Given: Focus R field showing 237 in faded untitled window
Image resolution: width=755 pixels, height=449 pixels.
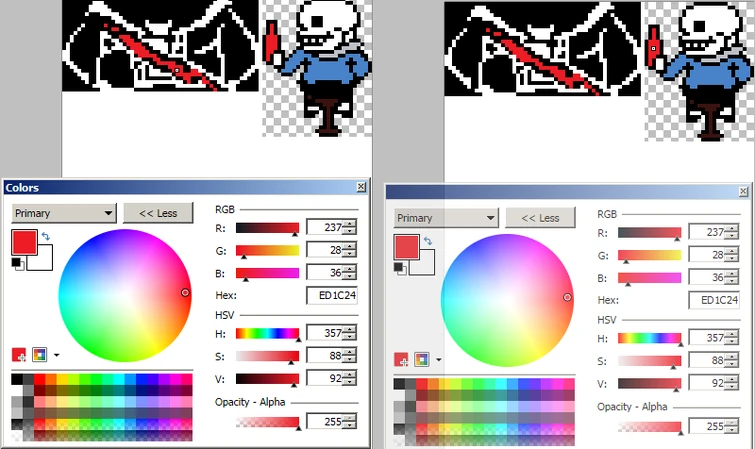Looking at the screenshot, I should (707, 232).
